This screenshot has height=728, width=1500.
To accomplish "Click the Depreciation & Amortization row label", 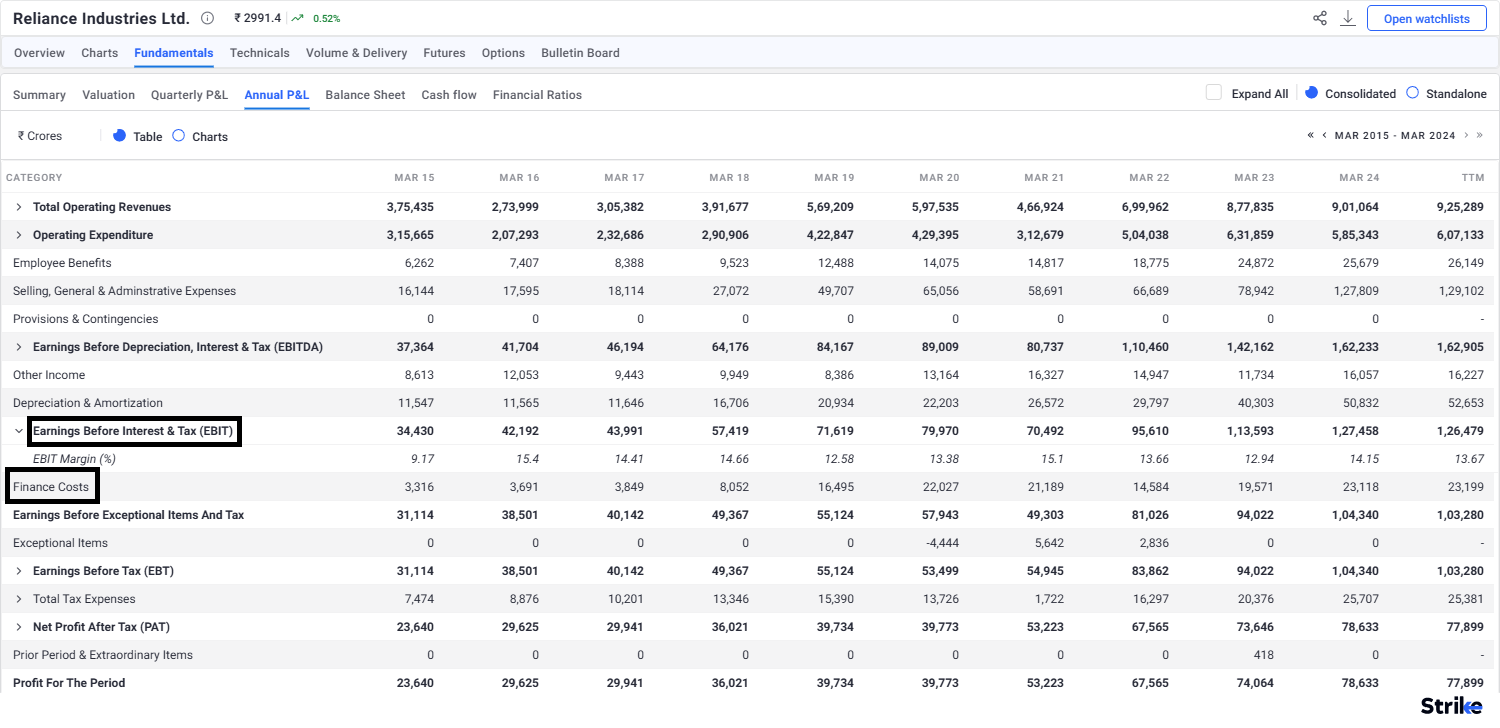I will [88, 403].
